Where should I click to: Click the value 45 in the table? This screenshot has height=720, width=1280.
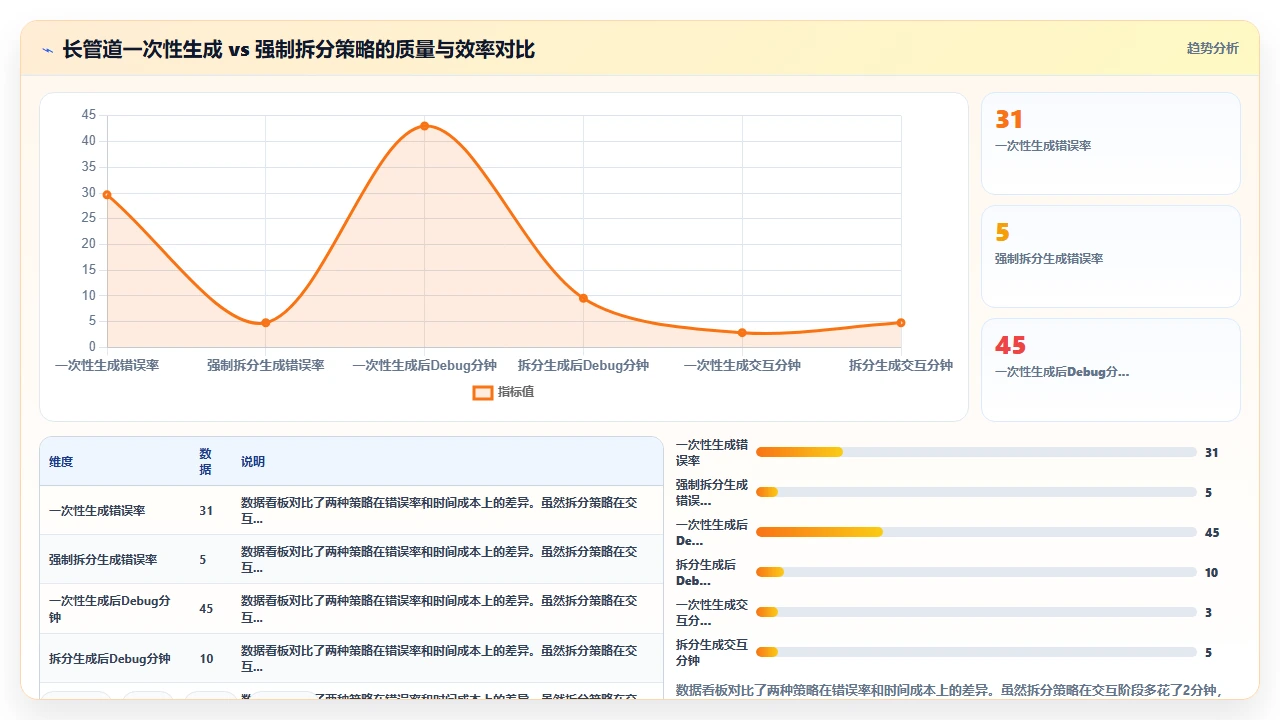click(x=206, y=609)
